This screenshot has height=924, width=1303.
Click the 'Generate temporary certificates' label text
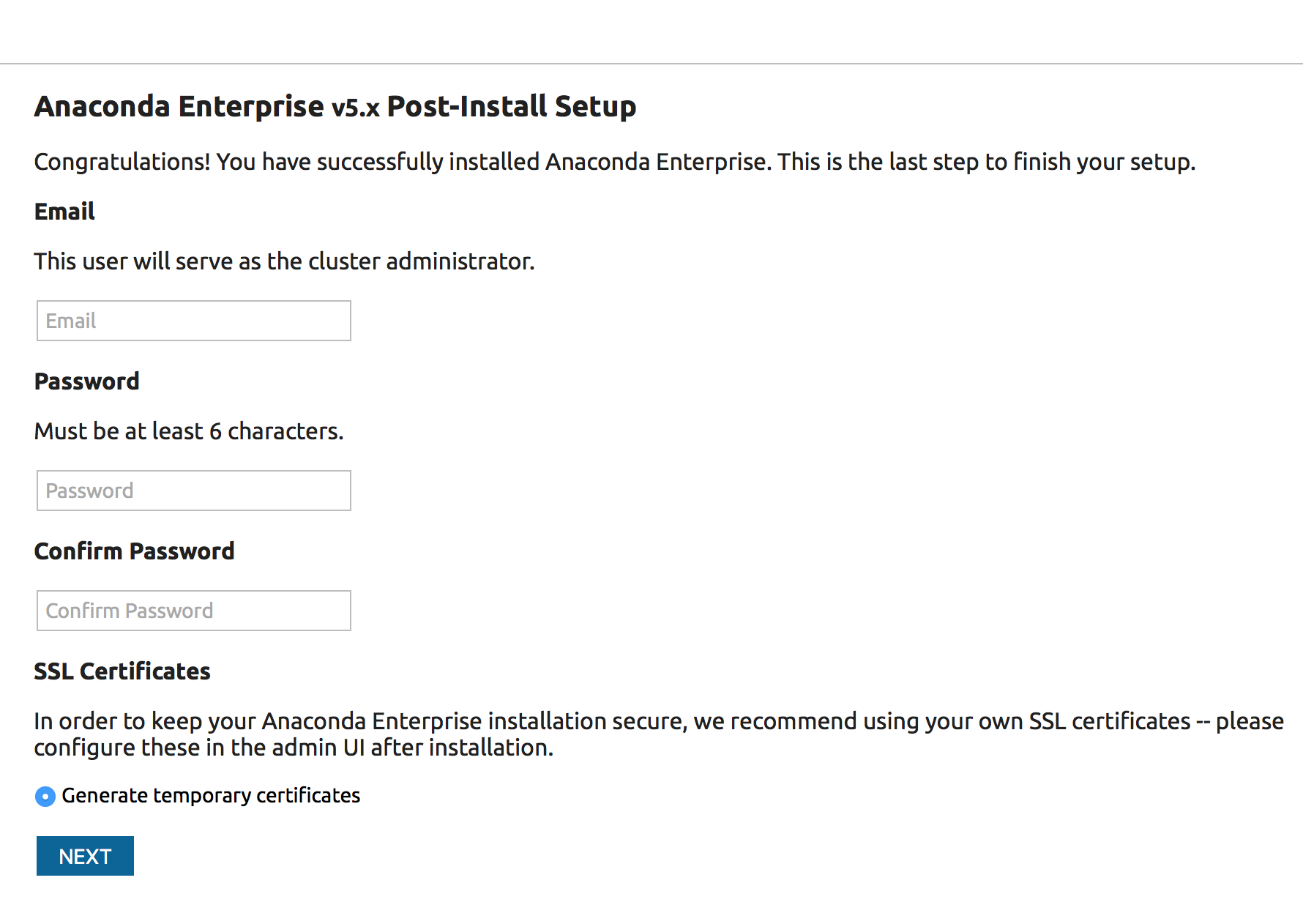211,796
